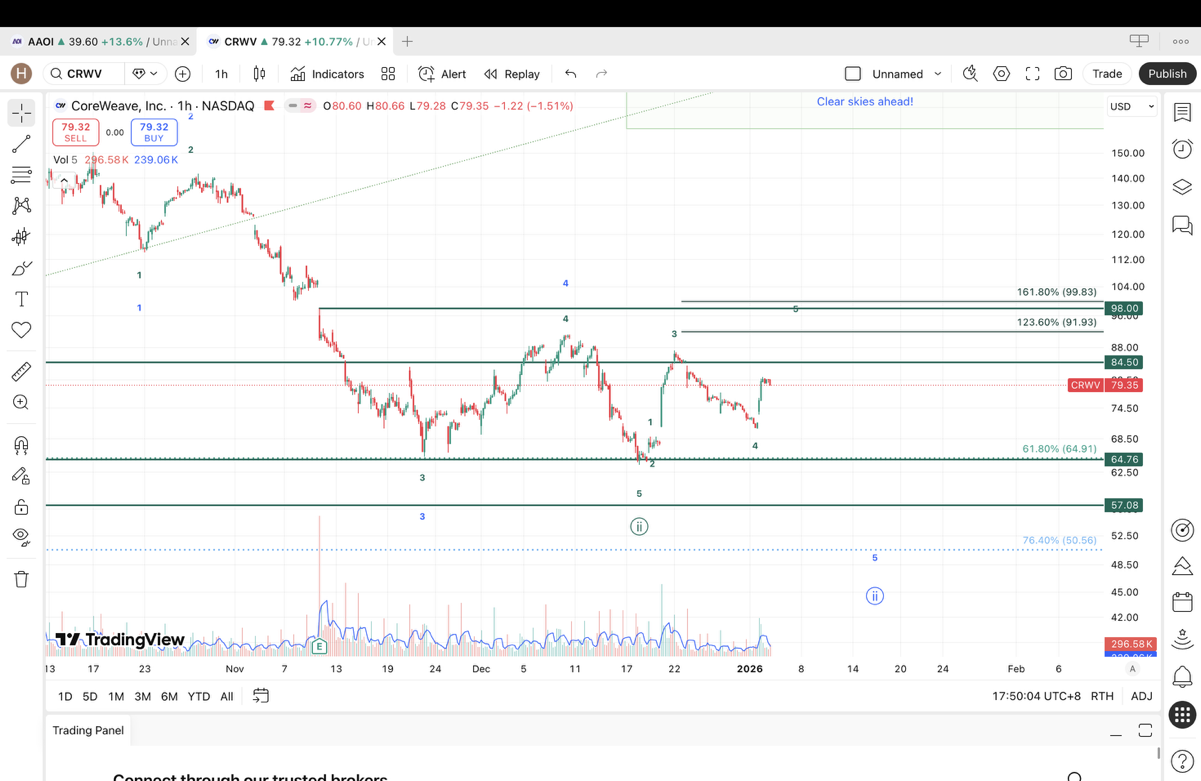The height and width of the screenshot is (781, 1201).
Task: Click the CRWV symbol search field
Action: point(85,74)
